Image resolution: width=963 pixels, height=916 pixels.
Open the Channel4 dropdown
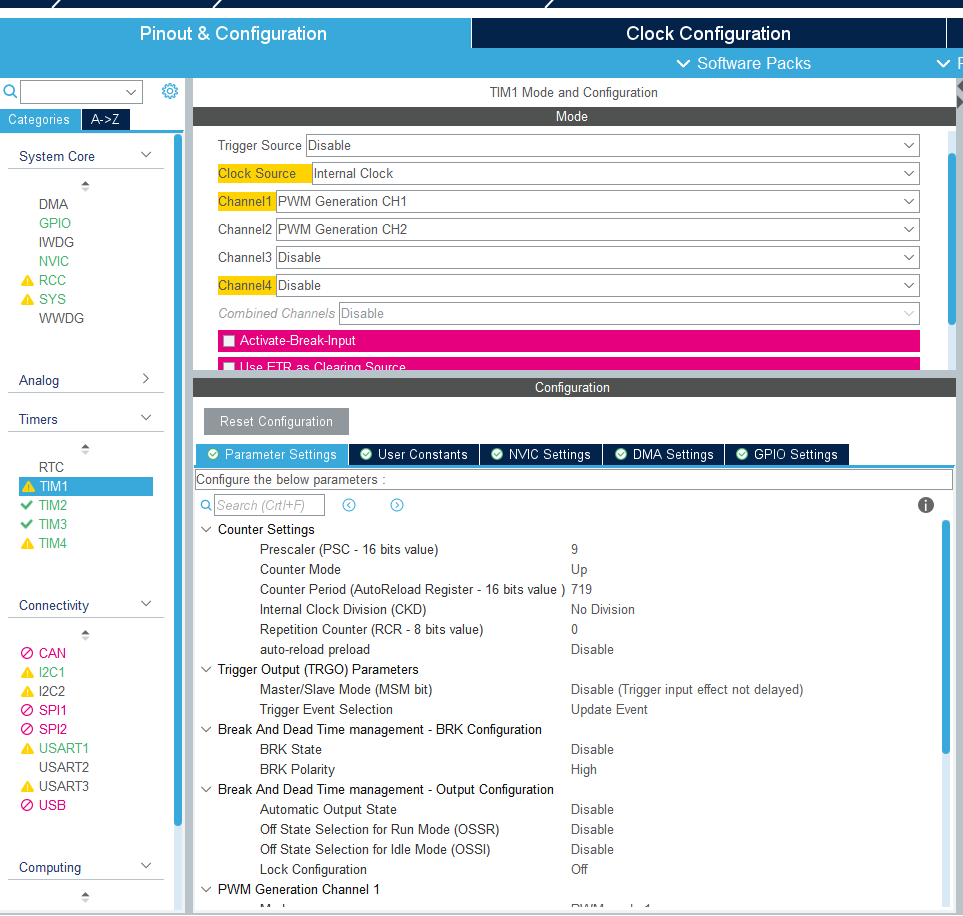[x=598, y=286]
